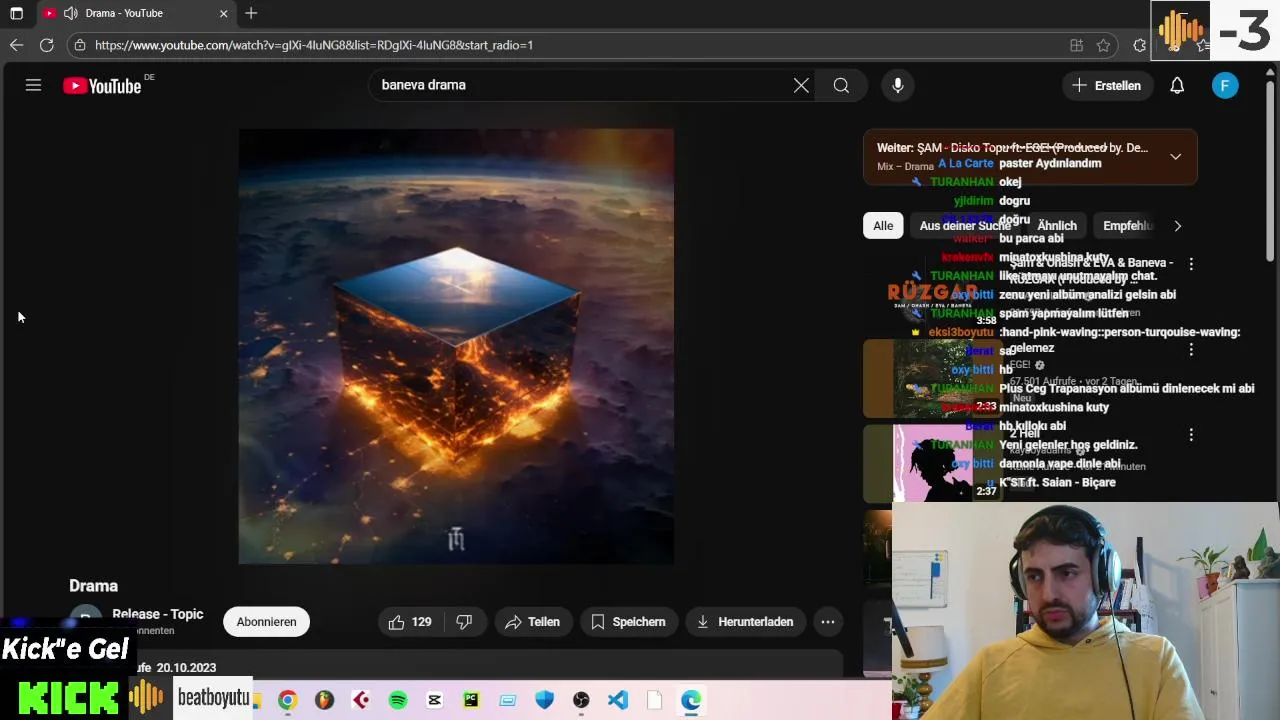Viewport: 1280px width, 720px height.
Task: Open Spotify from the taskbar
Action: [398, 700]
